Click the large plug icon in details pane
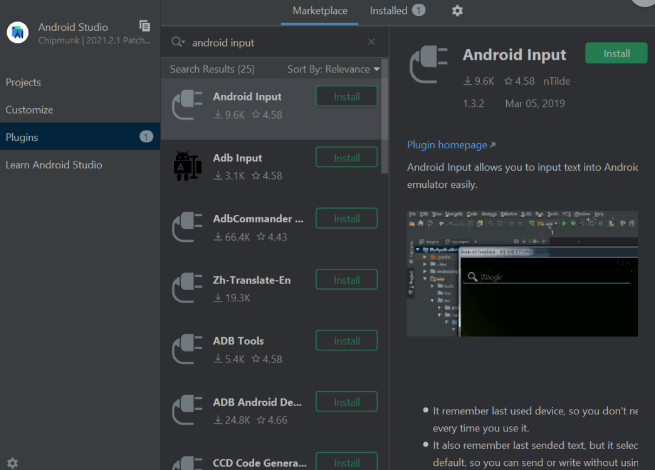655x470 pixels. pyautogui.click(x=429, y=64)
